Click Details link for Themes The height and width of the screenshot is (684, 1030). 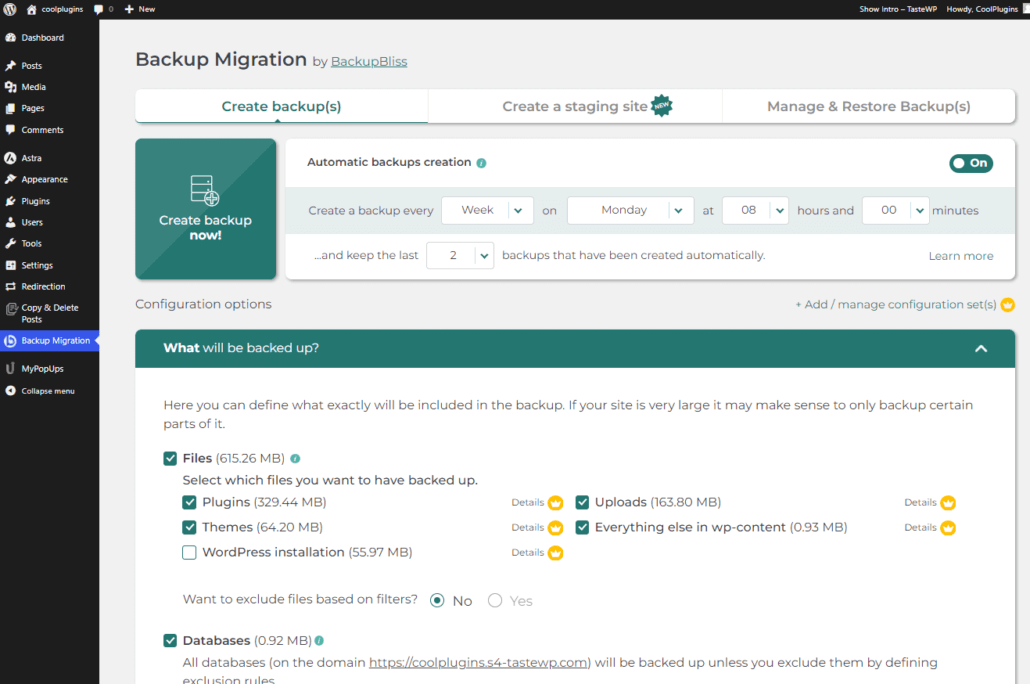(527, 528)
